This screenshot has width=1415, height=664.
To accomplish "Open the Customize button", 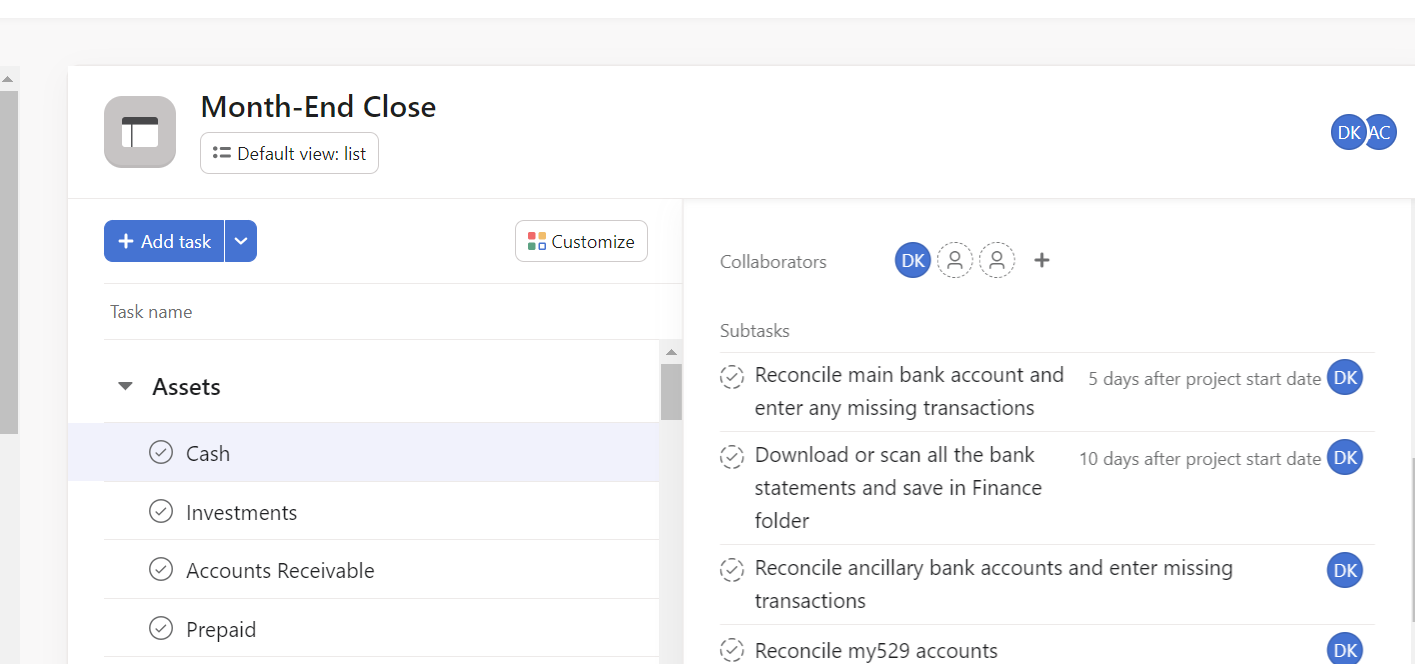I will pyautogui.click(x=581, y=241).
